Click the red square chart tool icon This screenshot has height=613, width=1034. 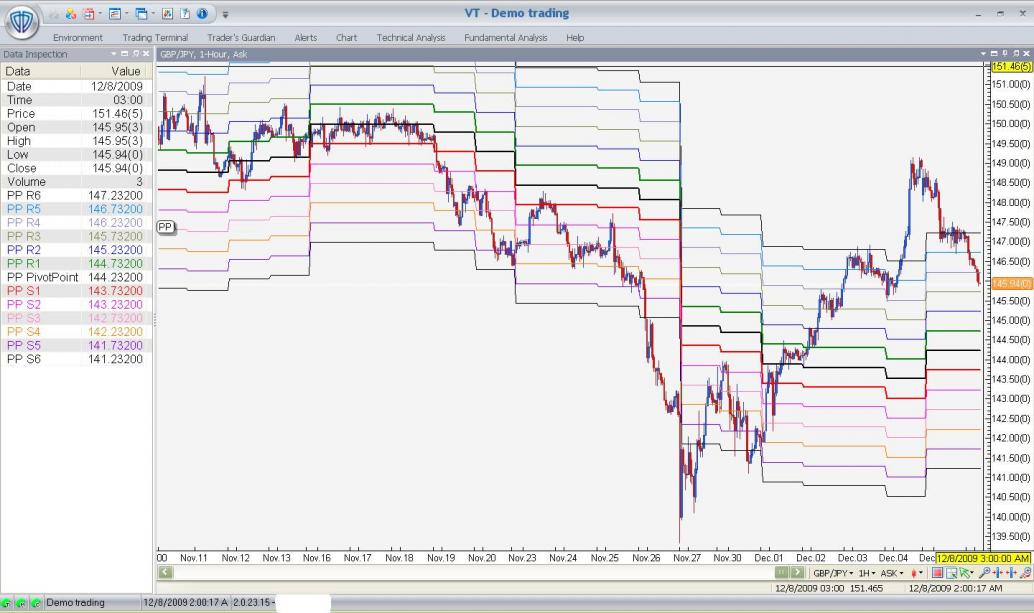[x=937, y=573]
